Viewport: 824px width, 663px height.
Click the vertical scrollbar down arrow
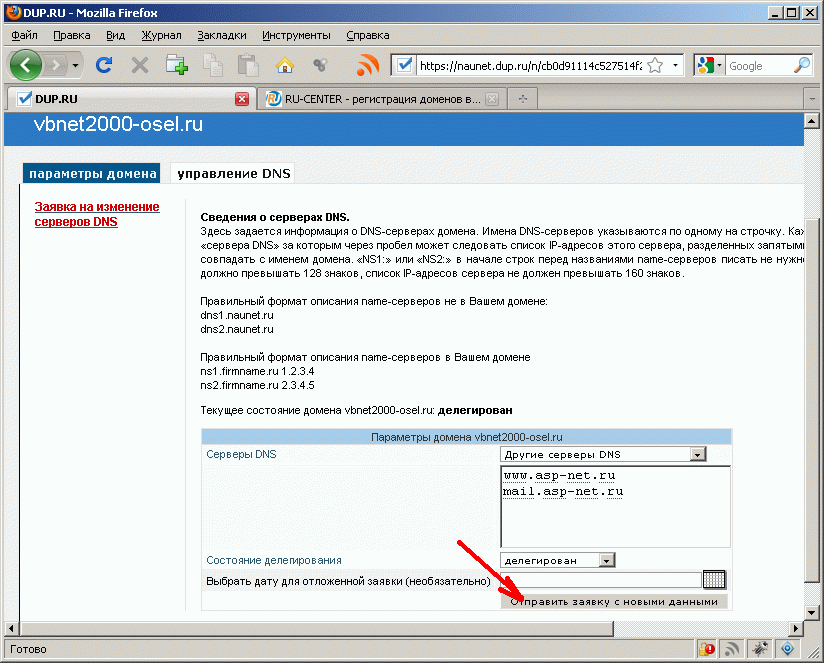pos(811,612)
